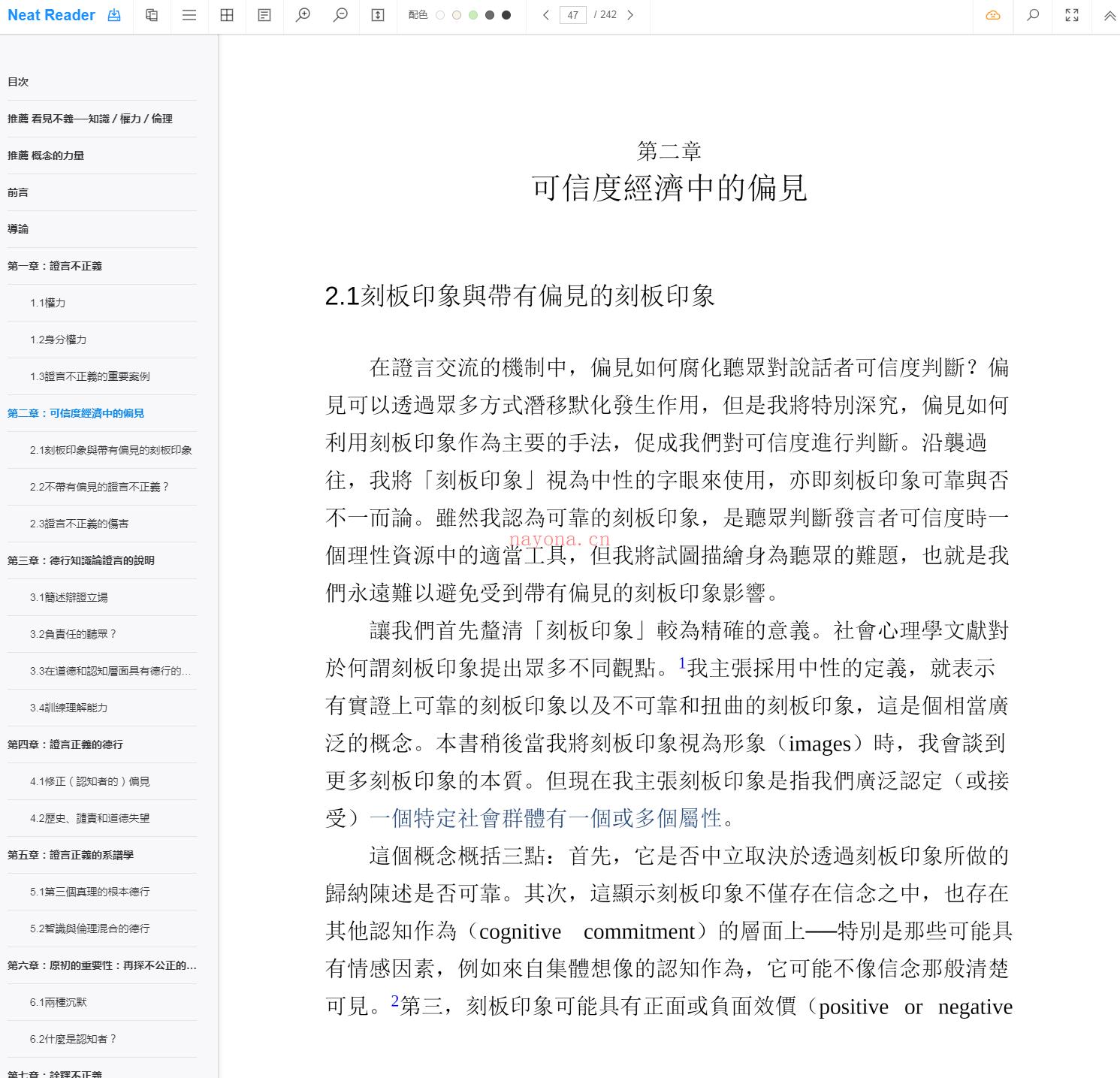Open footnote 1 superscript link
The image size is (1120, 1078).
pos(682,663)
